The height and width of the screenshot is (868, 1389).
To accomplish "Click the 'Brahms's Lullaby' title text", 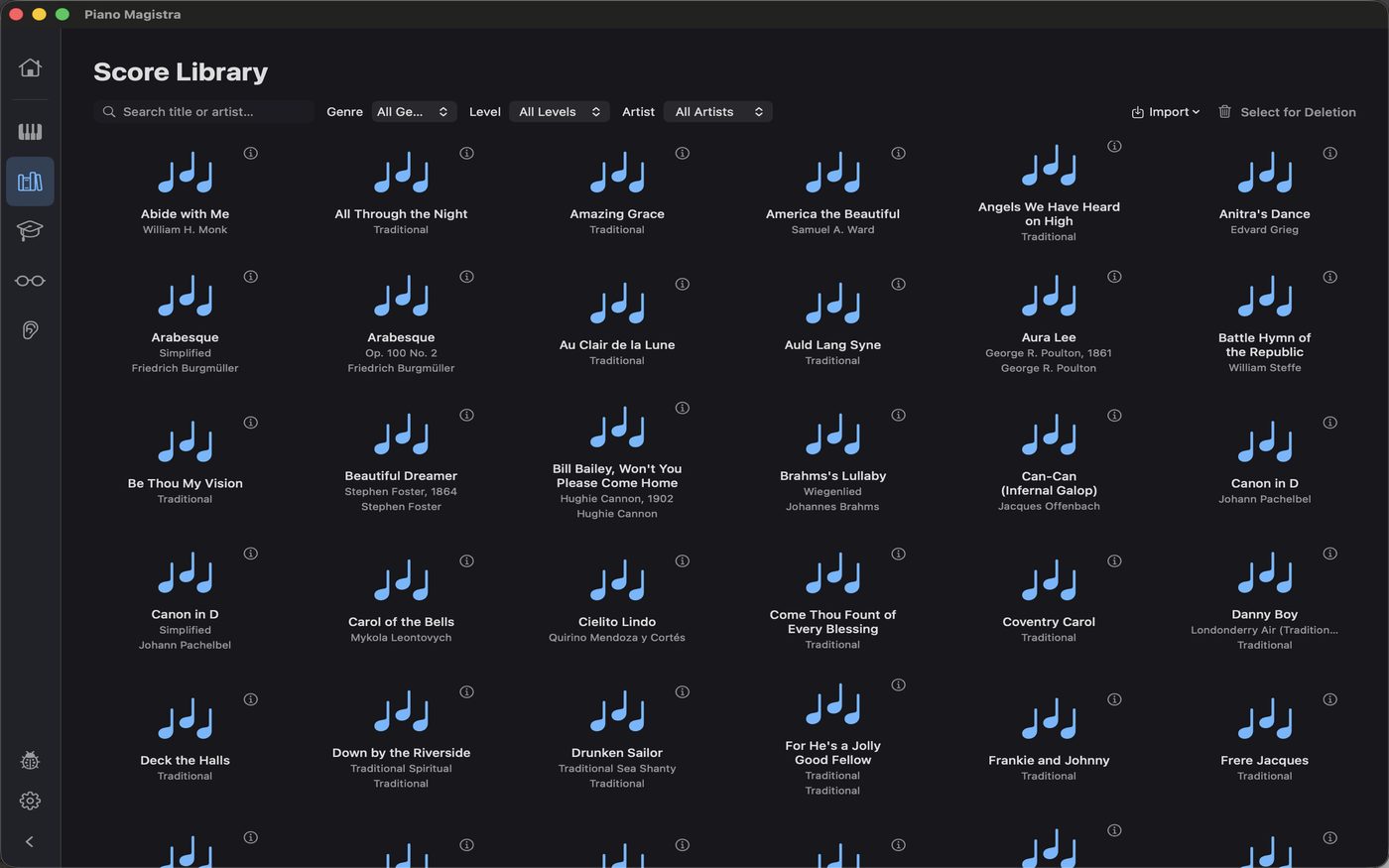I will (x=833, y=475).
